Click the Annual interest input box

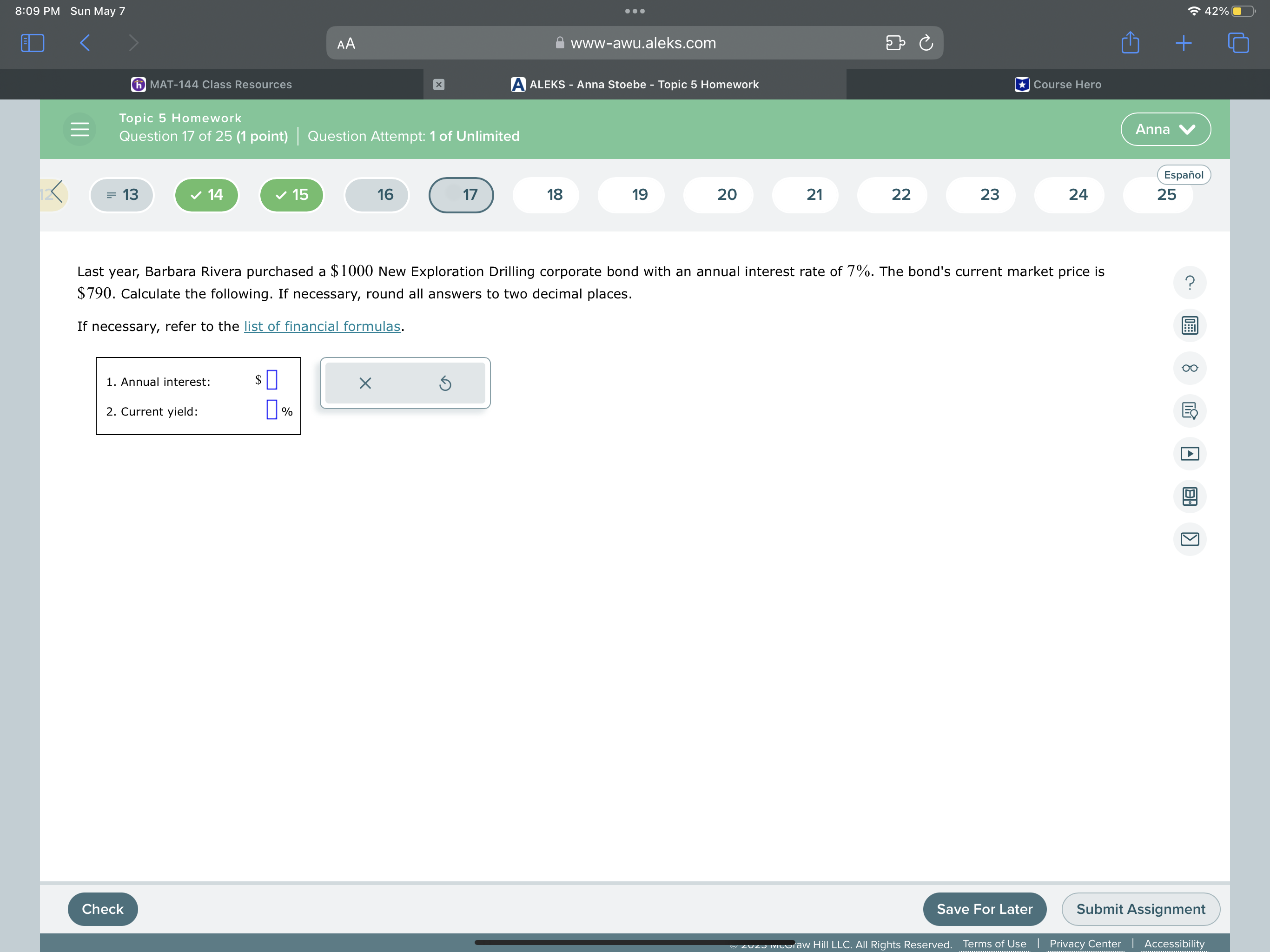point(272,380)
